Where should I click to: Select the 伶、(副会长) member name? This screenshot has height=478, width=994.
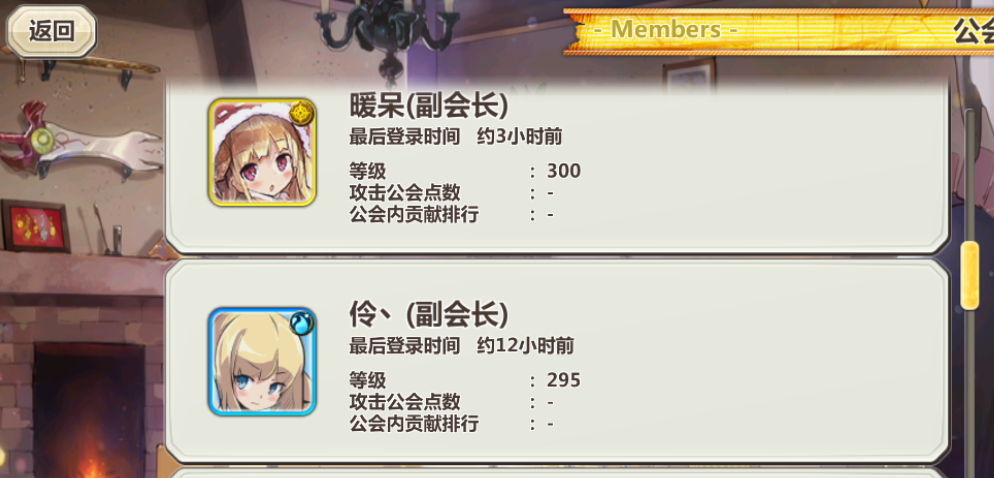[x=429, y=313]
